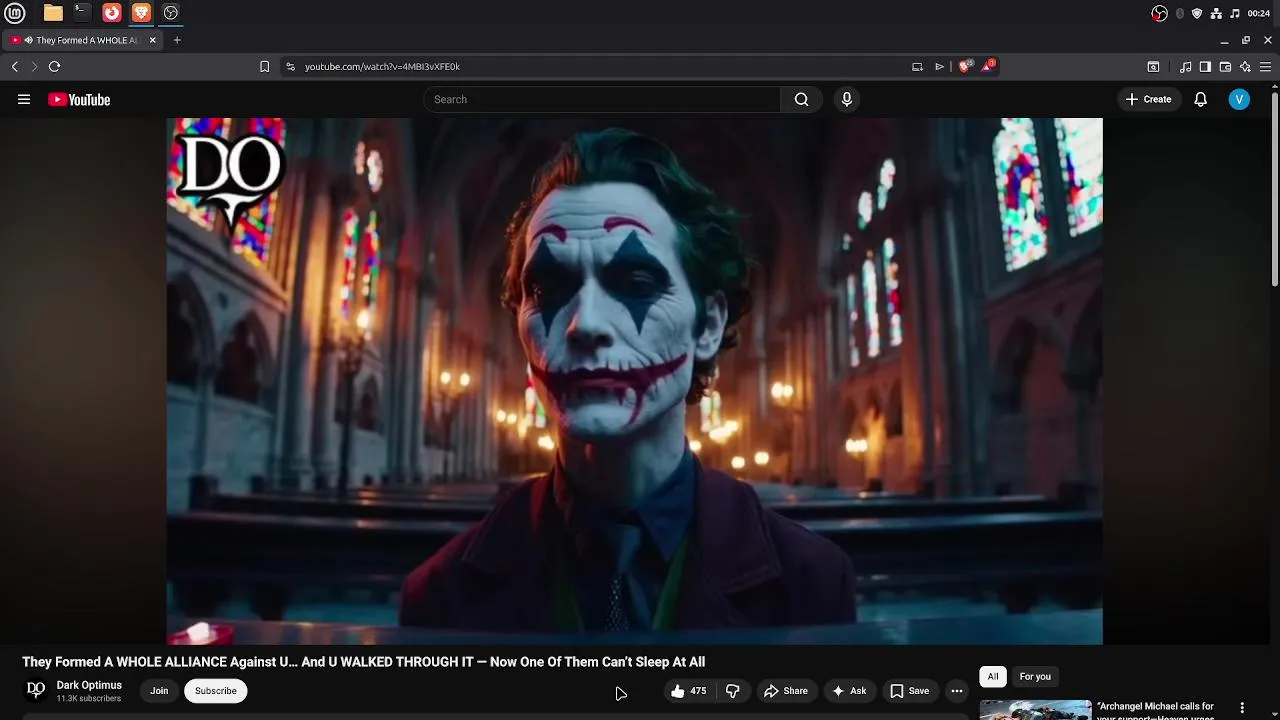
Task: Open Firefox from the panel
Action: [x=112, y=13]
